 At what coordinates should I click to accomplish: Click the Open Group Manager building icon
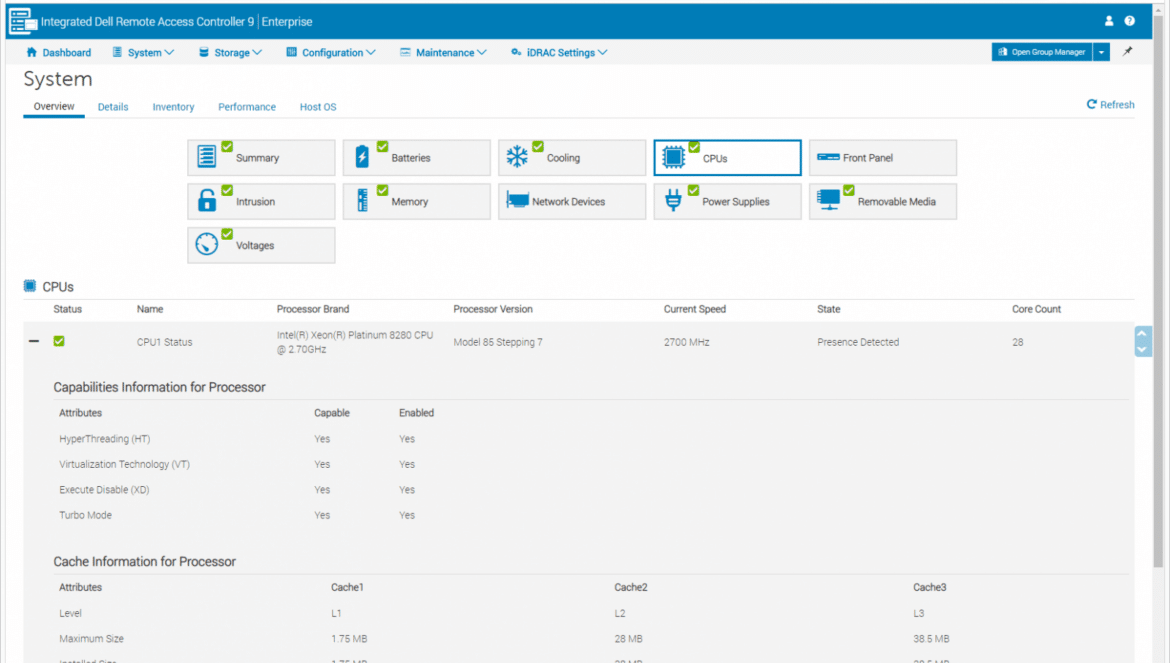(x=1003, y=51)
